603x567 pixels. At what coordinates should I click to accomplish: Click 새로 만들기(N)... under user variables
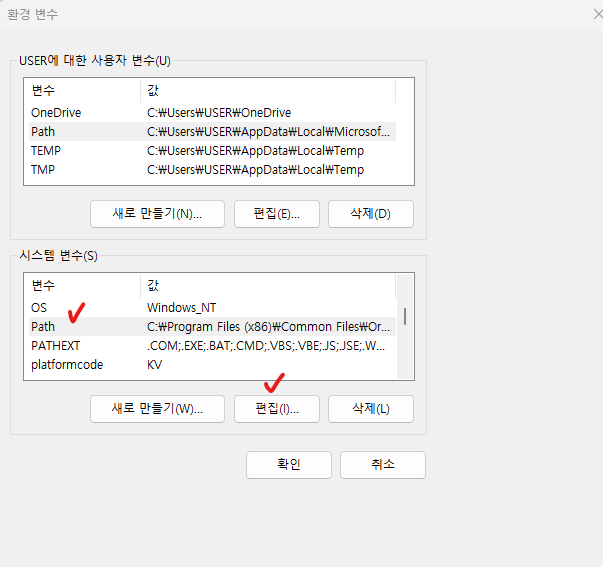(157, 214)
